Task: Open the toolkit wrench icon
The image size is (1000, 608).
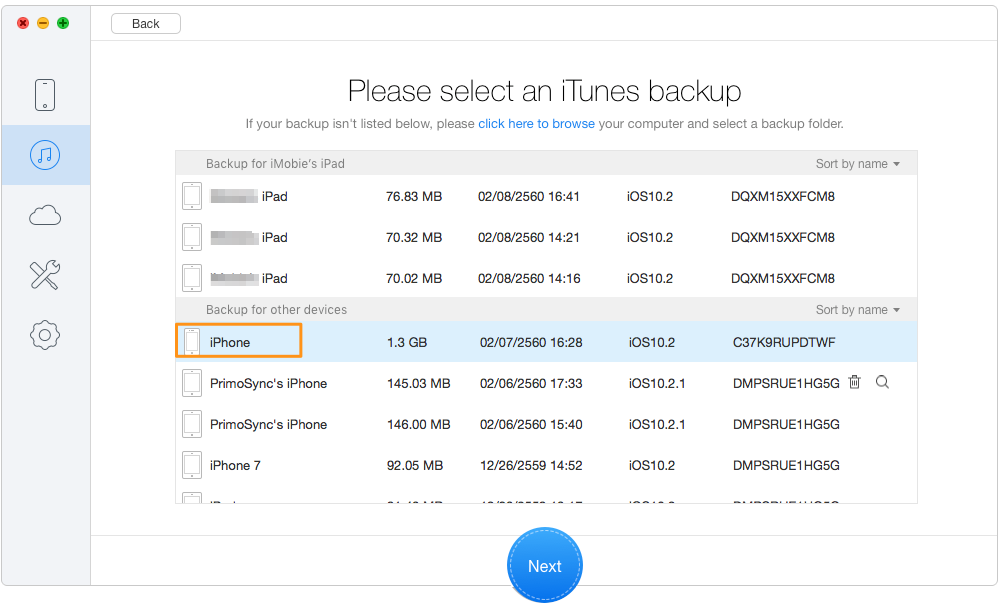Action: 45,275
